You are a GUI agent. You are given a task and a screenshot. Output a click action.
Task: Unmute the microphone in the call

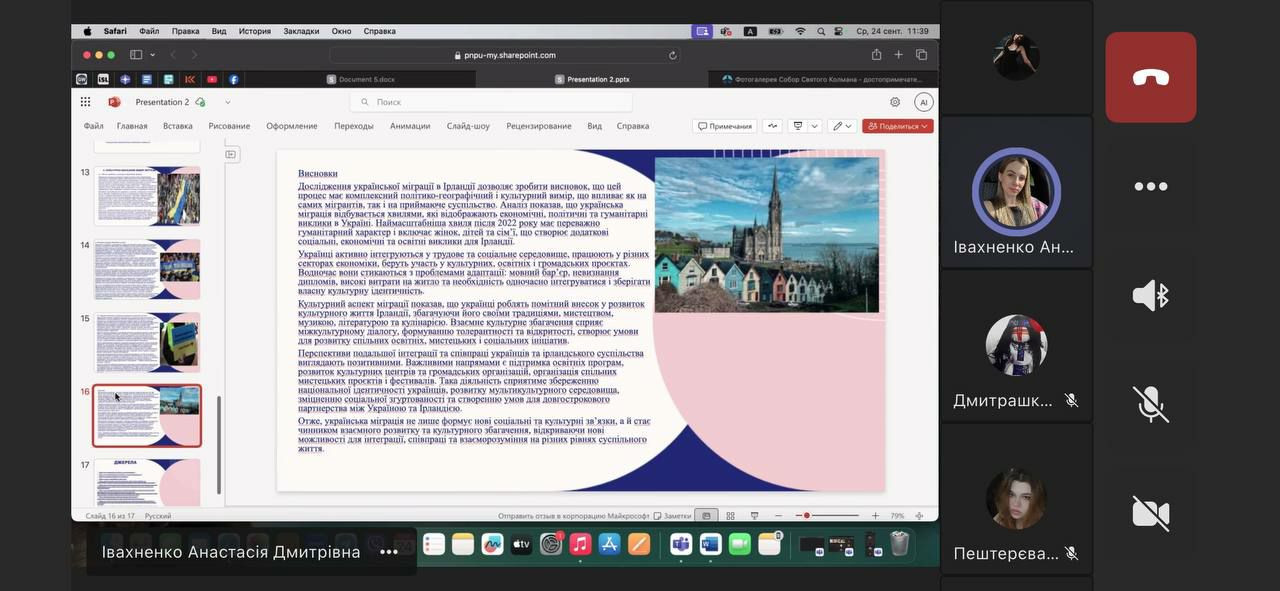pyautogui.click(x=1150, y=403)
